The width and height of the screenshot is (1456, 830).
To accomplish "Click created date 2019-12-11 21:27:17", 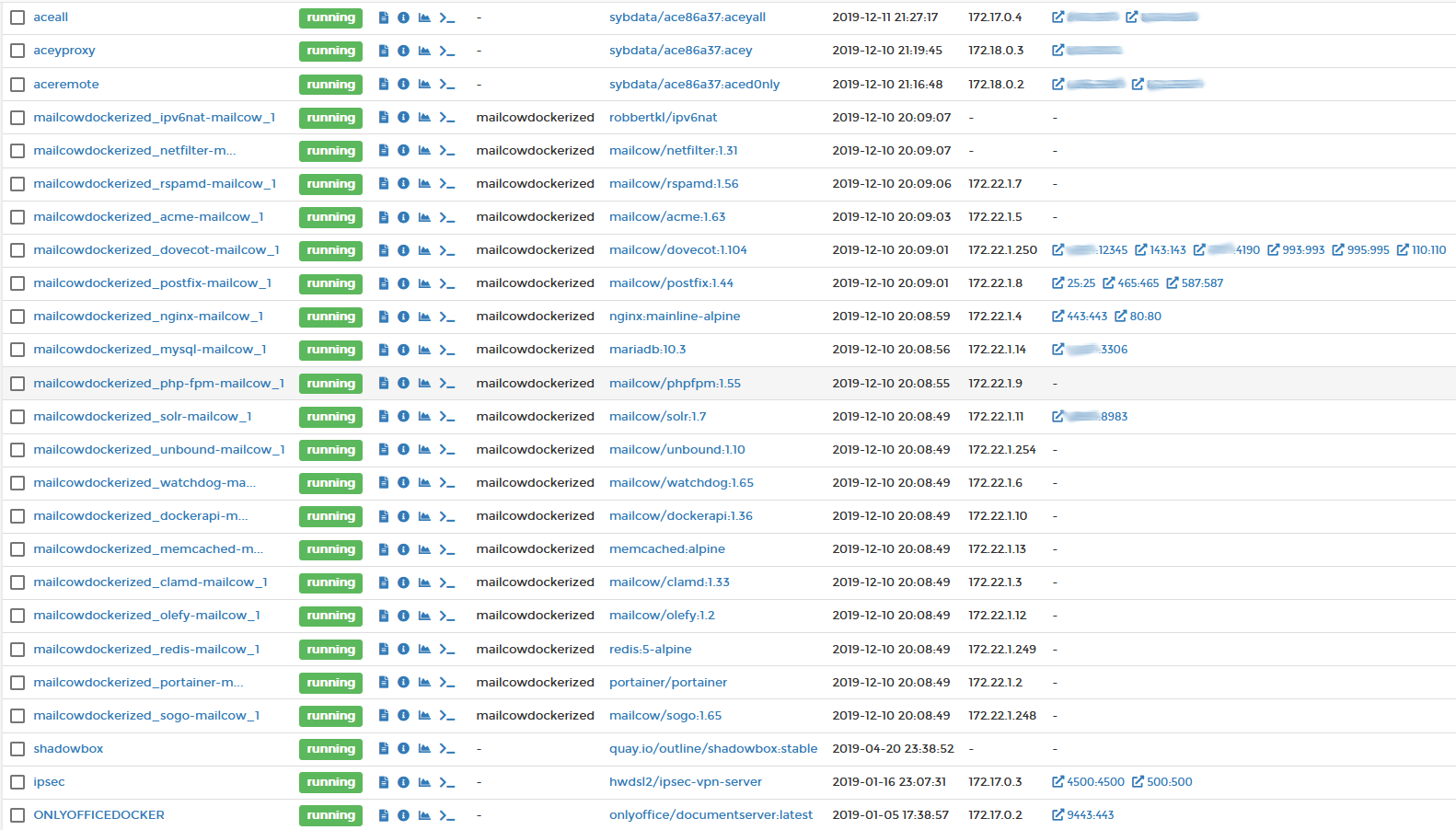I will click(x=885, y=17).
